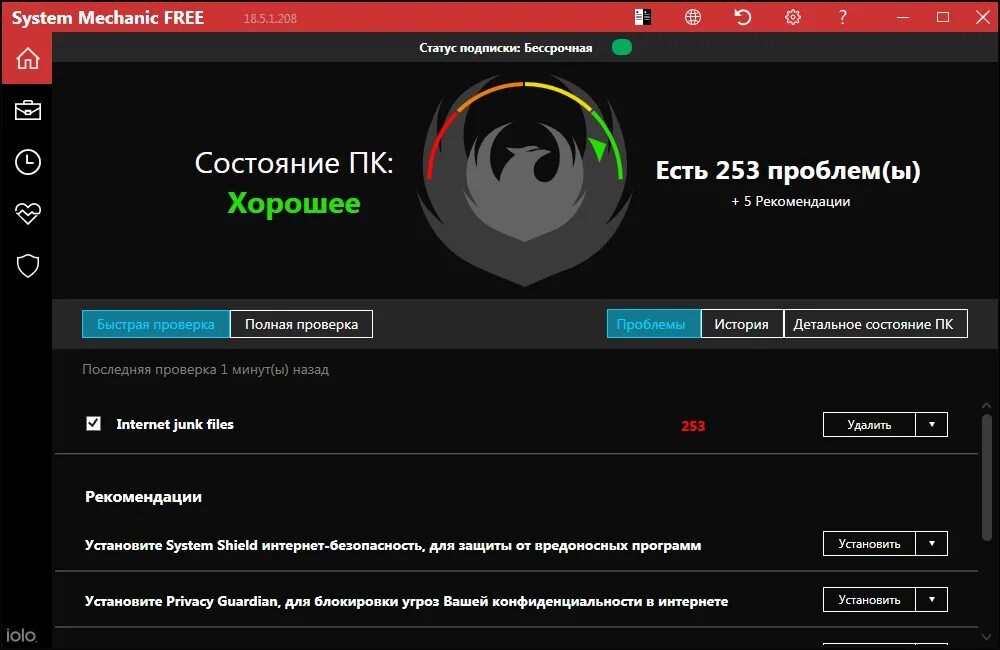Expand dropdown next to System Shield Установить
Screen dimensions: 1000x650
pyautogui.click(x=932, y=543)
